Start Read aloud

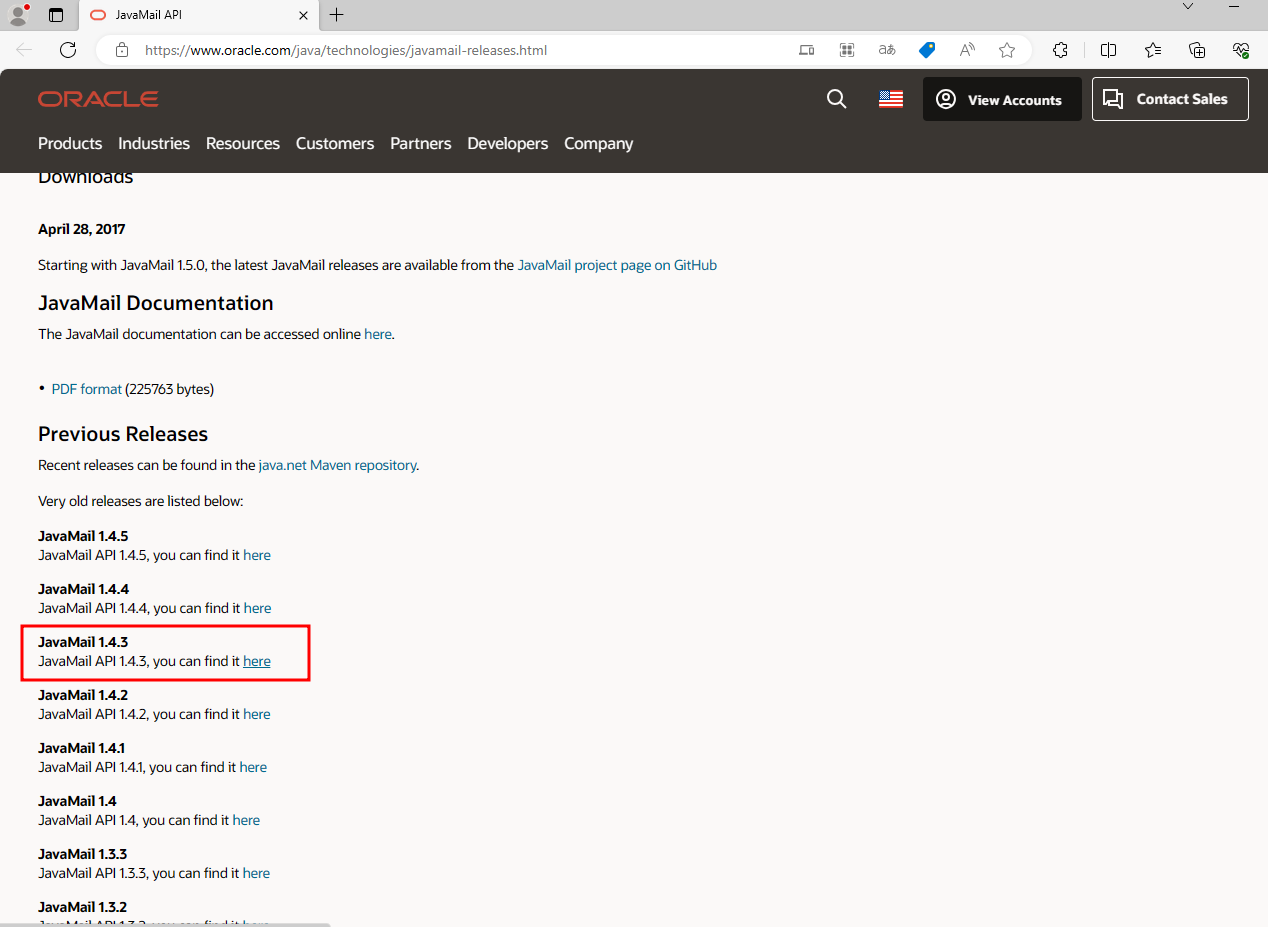(x=967, y=50)
